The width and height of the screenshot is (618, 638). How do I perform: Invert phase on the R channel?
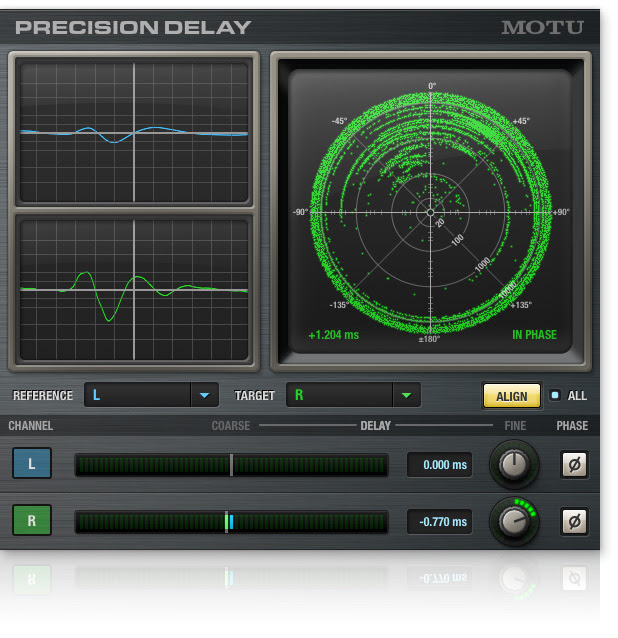click(574, 521)
